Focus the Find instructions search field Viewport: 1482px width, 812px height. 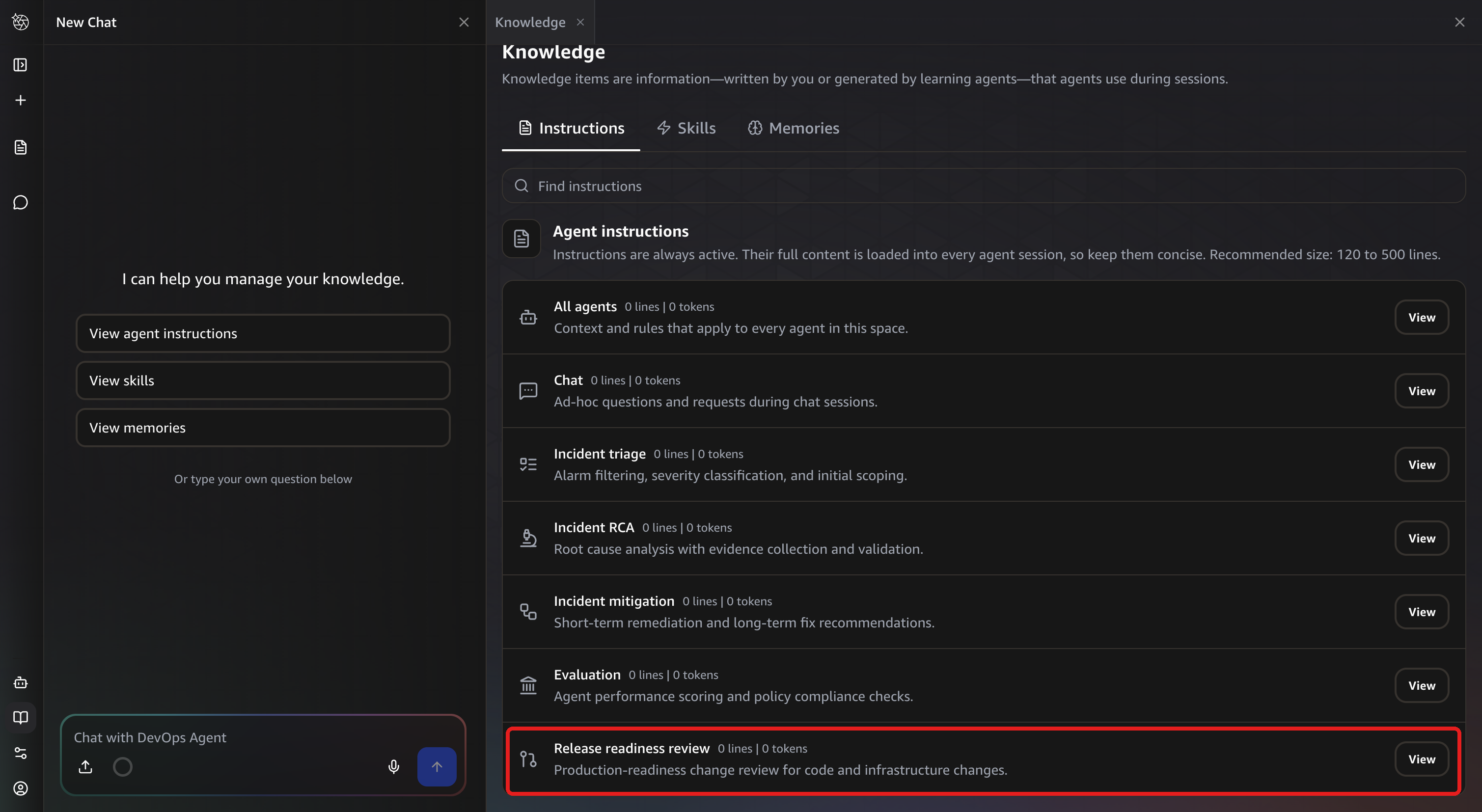pos(984,185)
